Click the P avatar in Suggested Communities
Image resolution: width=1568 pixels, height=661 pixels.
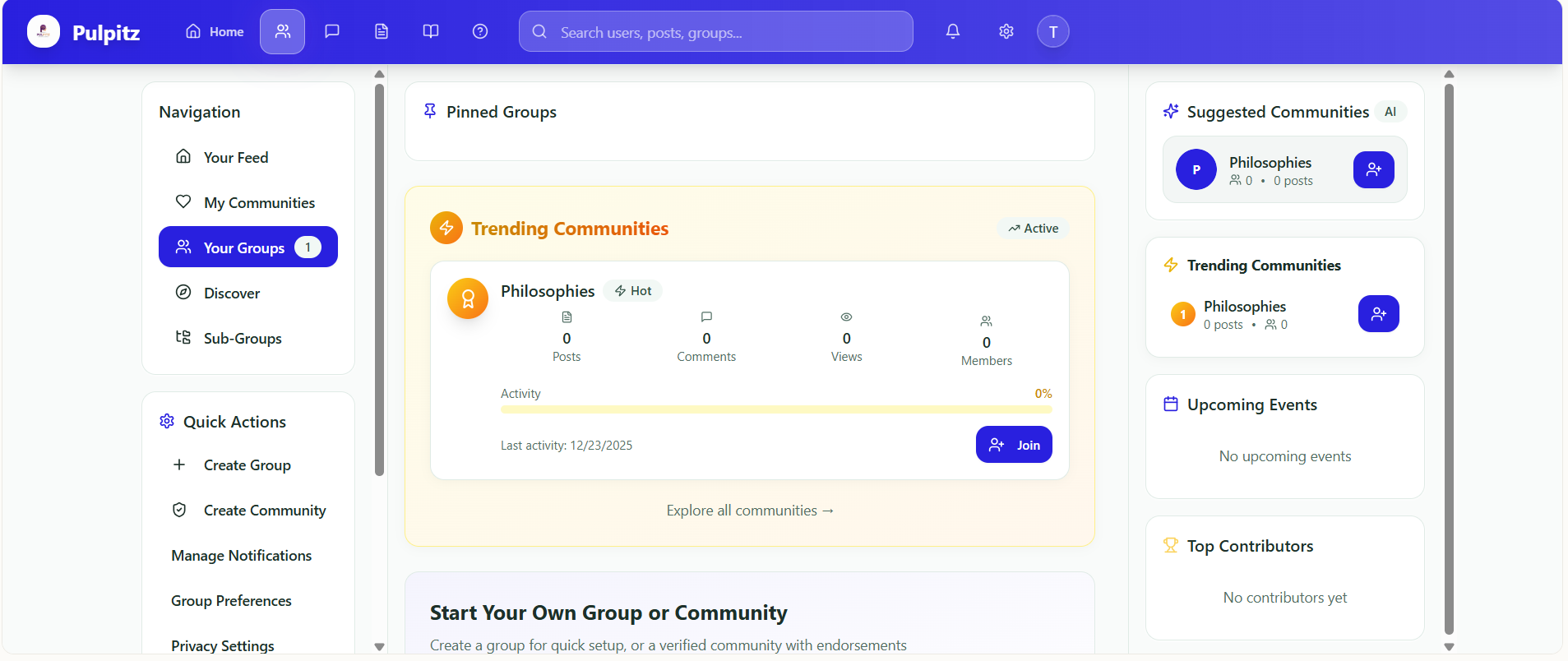click(x=1196, y=169)
